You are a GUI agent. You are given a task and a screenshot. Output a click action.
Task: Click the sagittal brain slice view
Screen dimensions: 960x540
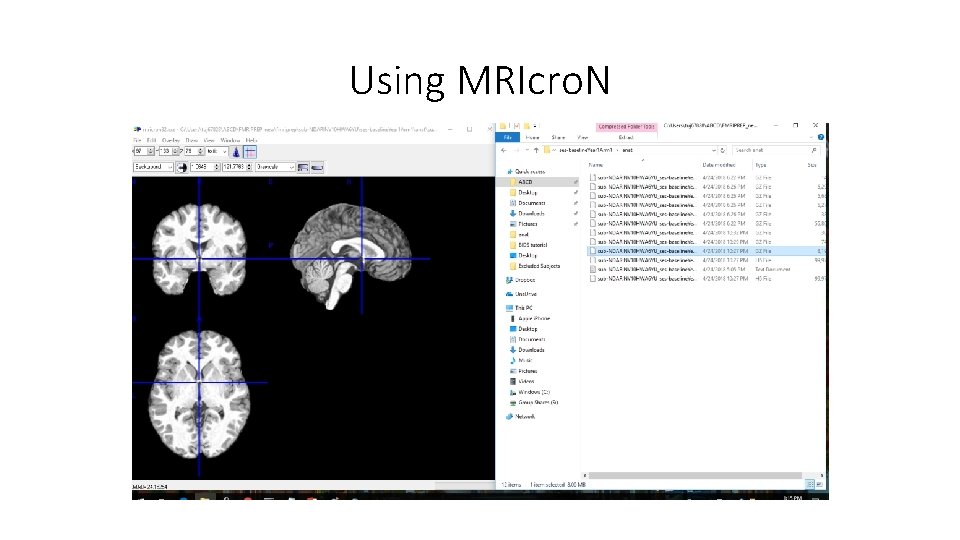[x=352, y=257]
